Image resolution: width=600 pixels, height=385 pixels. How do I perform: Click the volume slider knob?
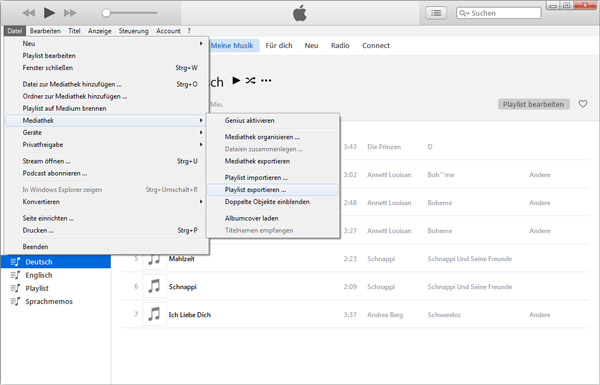[106, 13]
